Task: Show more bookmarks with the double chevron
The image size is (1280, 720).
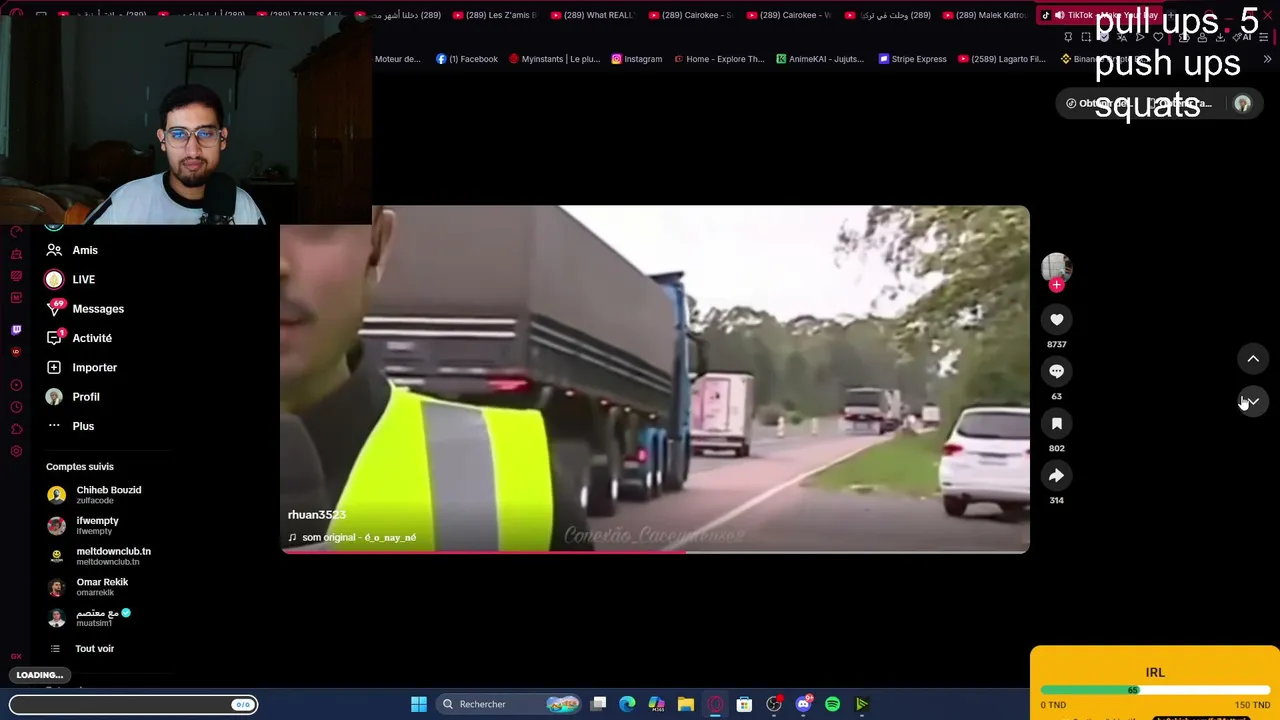Action: 1267,59
